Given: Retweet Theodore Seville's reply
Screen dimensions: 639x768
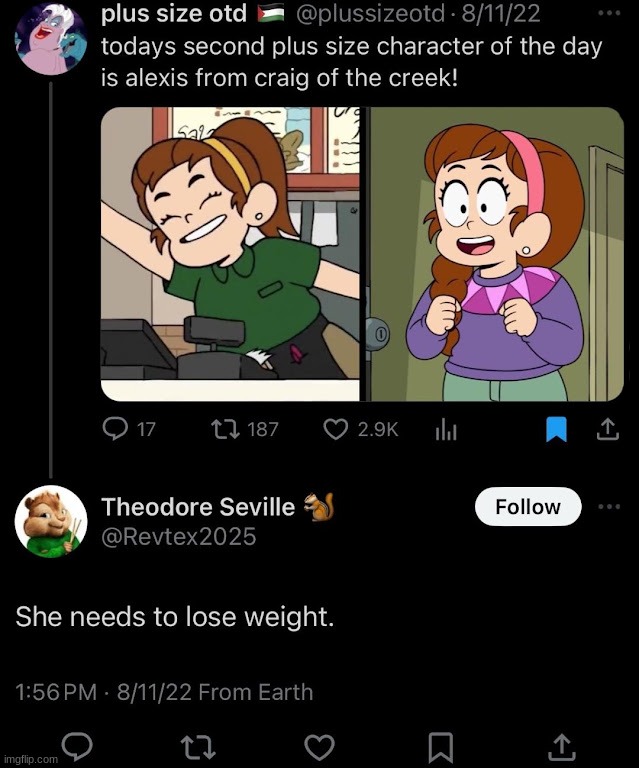Looking at the screenshot, I should point(197,745).
